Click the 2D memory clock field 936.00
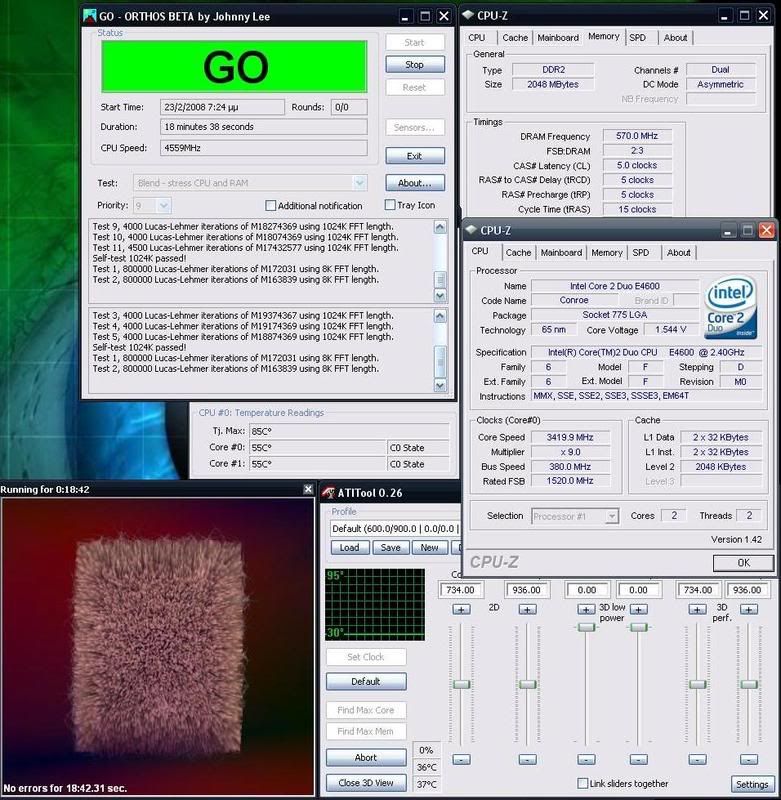The height and width of the screenshot is (800, 781). [x=526, y=590]
